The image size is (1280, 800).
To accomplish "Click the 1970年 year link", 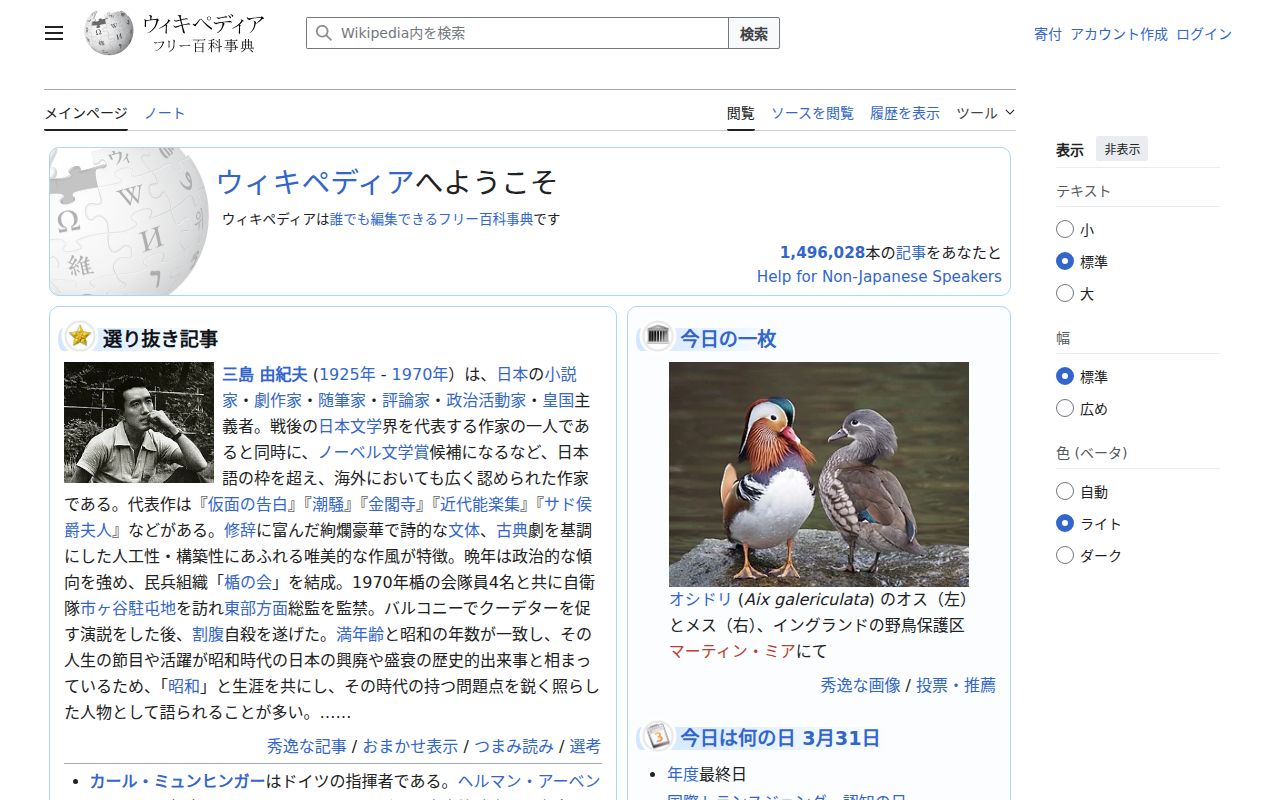I will (x=420, y=374).
